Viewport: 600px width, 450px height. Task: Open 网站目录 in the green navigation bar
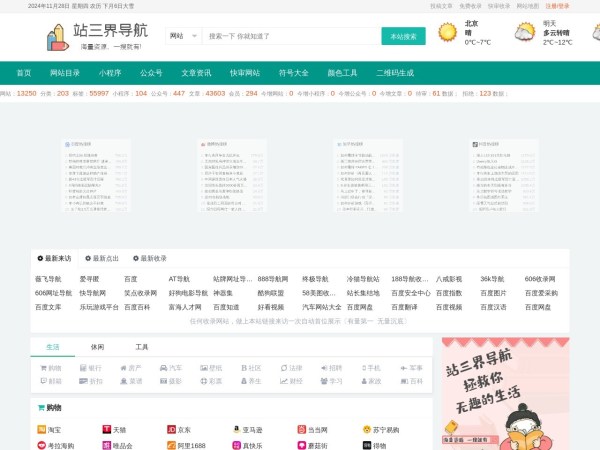67,73
